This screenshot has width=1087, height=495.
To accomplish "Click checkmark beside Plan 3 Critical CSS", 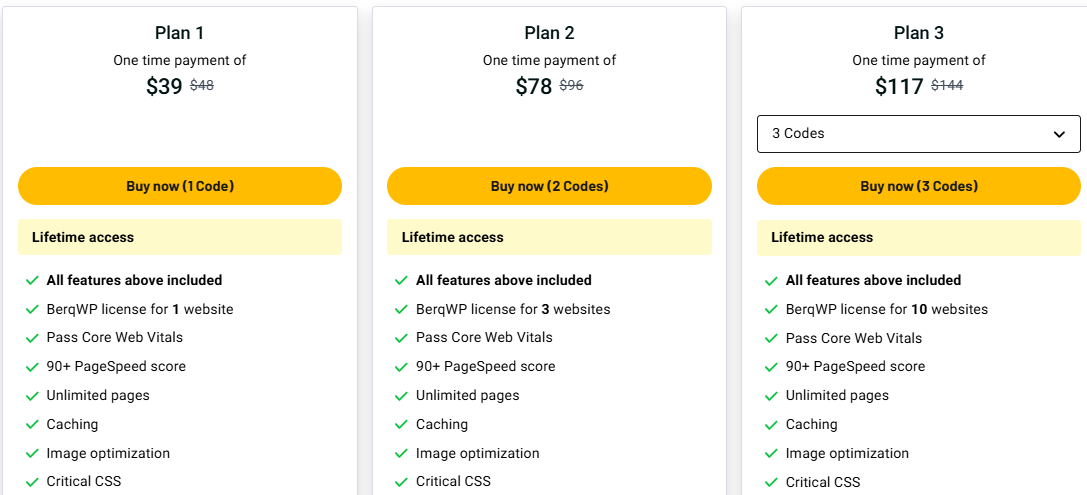I will point(771,483).
